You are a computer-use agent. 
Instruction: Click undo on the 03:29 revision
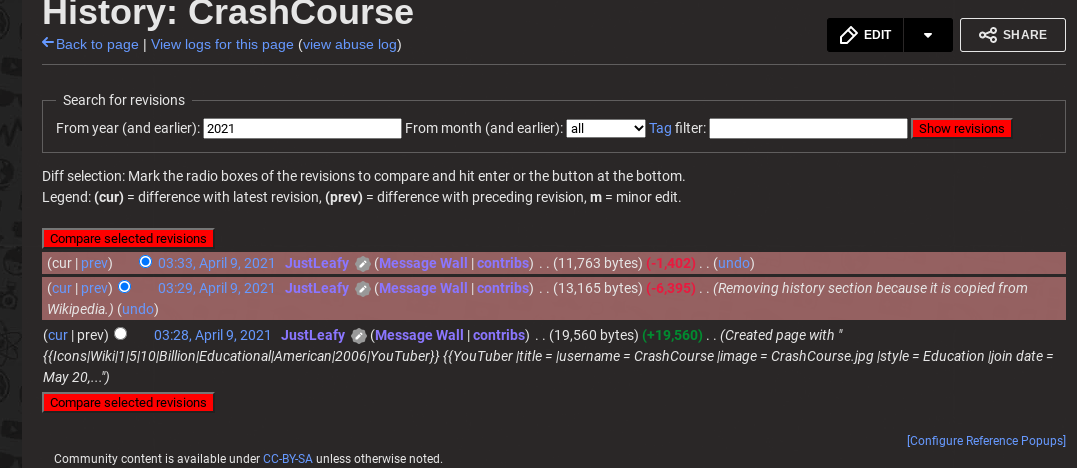tap(137, 309)
